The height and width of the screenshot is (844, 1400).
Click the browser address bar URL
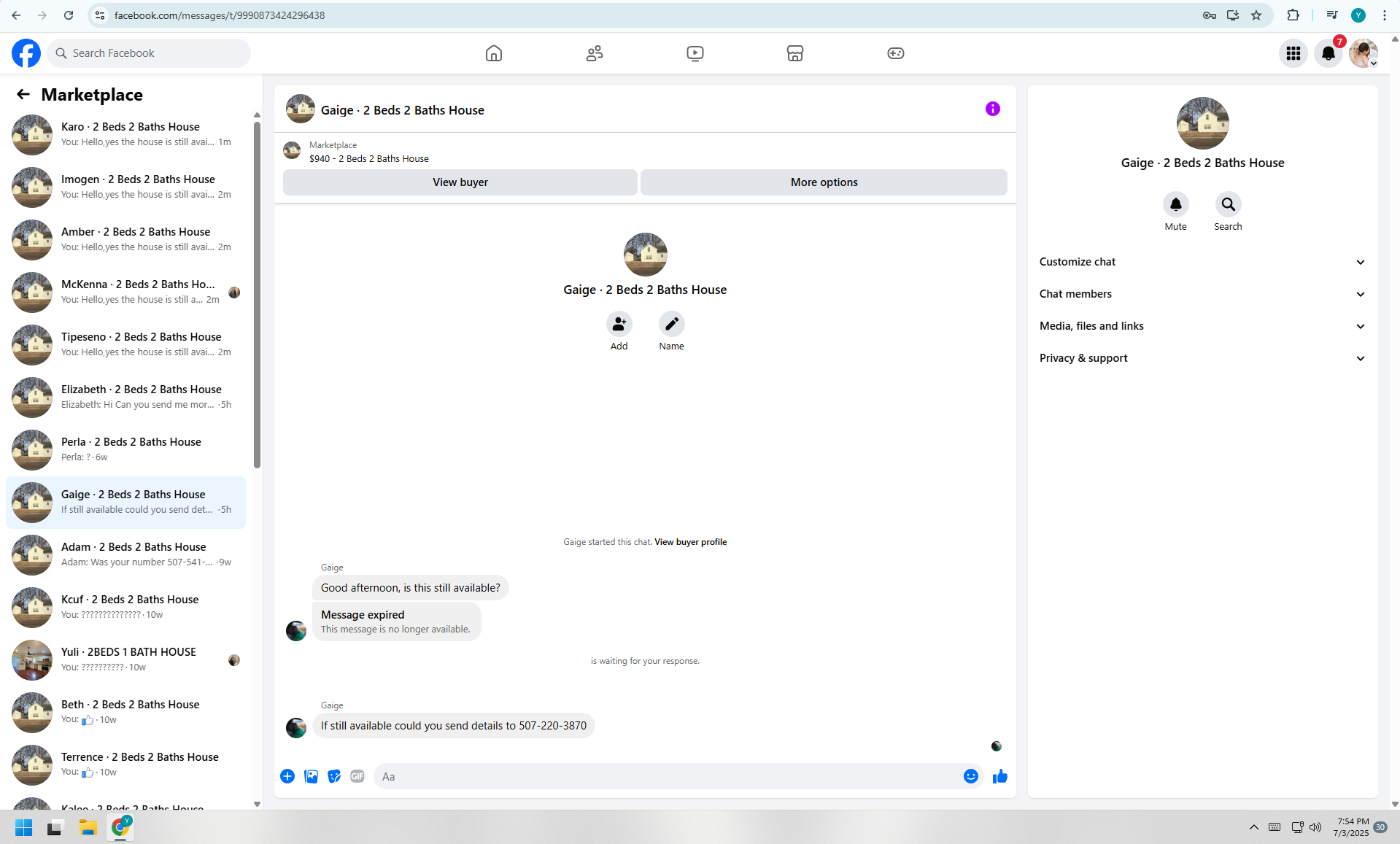click(x=220, y=15)
